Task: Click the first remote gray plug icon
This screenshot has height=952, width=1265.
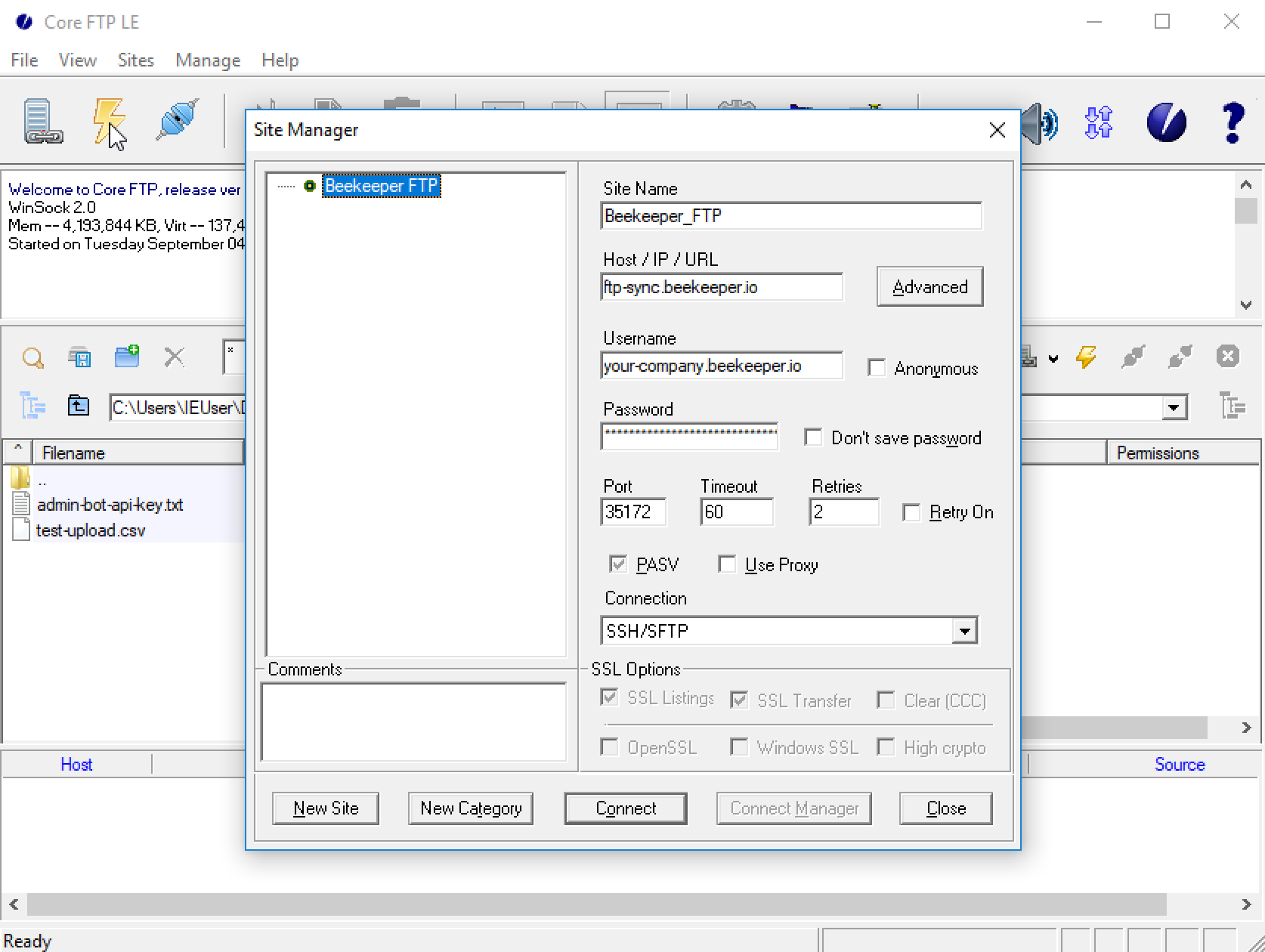Action: (1133, 357)
